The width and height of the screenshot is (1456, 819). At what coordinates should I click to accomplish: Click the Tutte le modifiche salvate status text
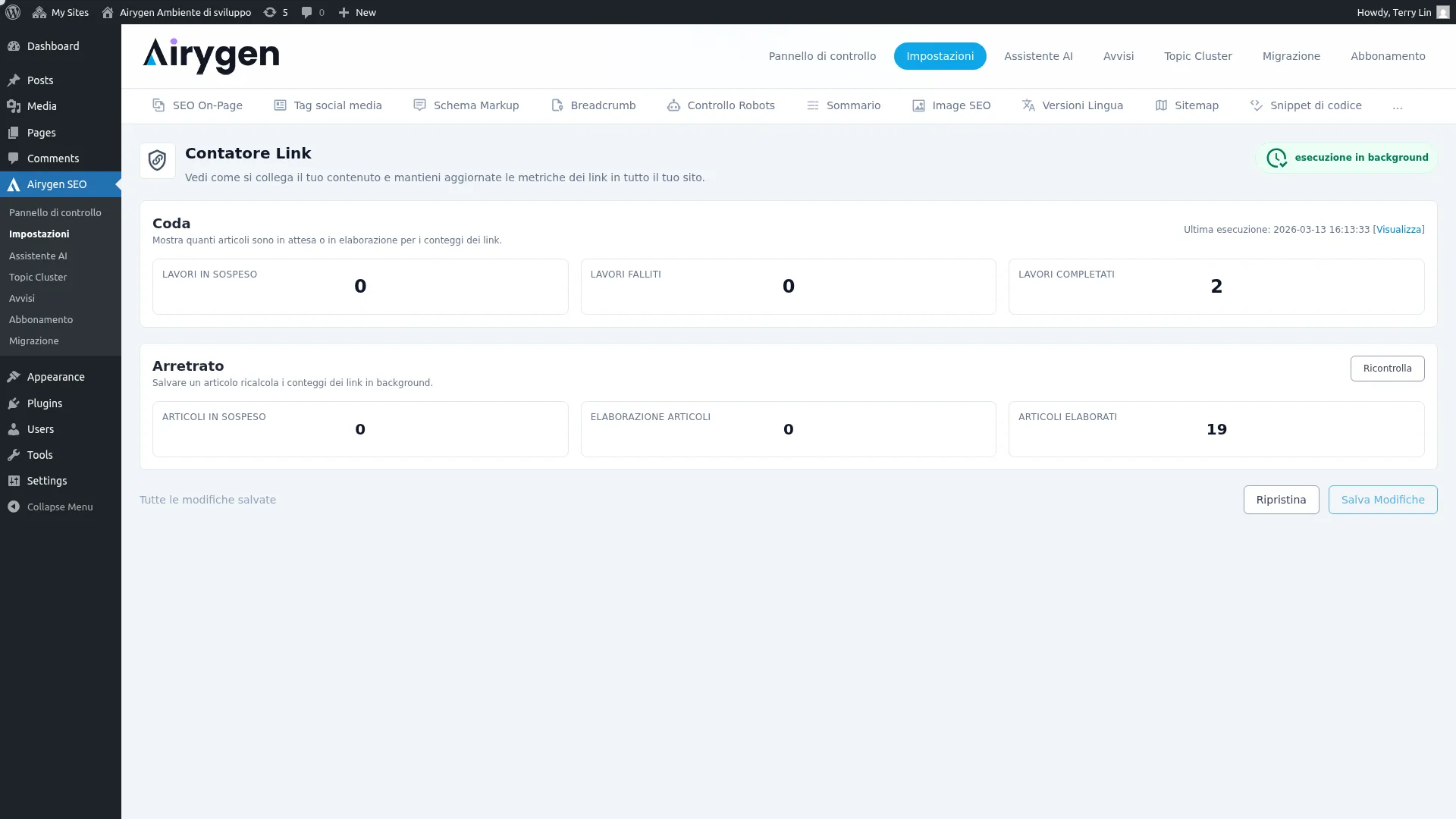(208, 500)
